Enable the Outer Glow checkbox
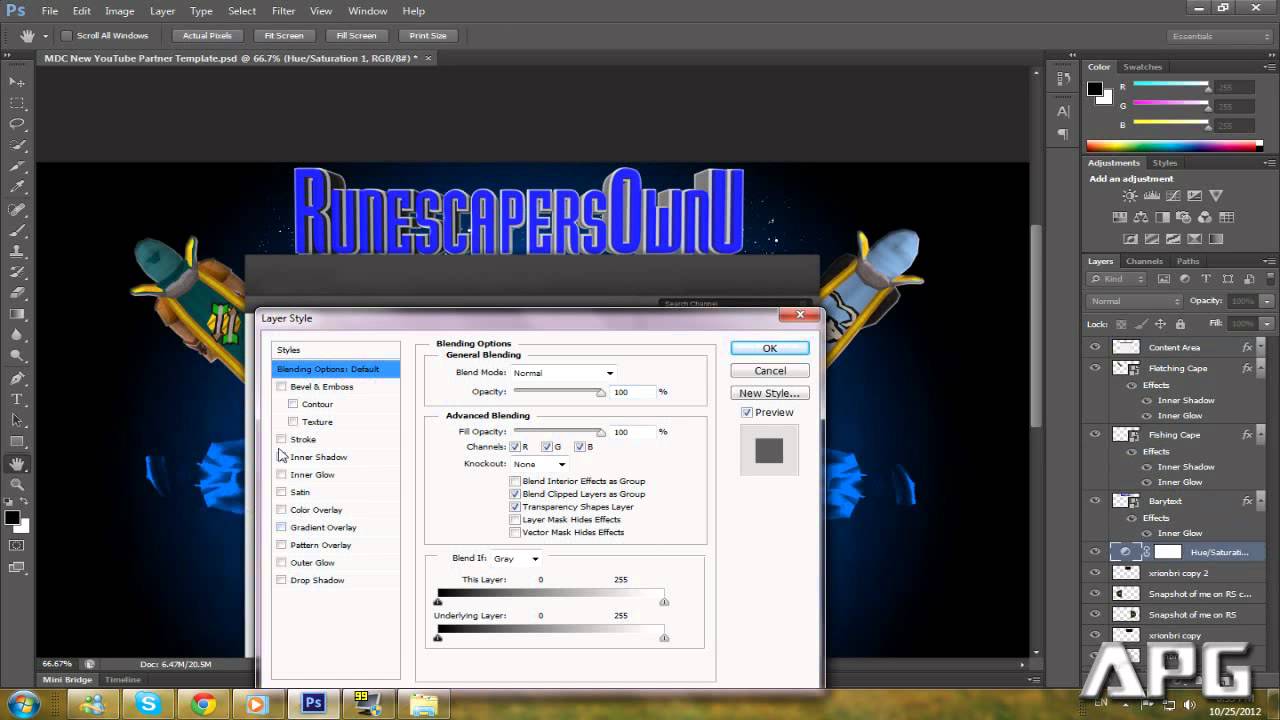This screenshot has height=720, width=1280. click(x=281, y=562)
